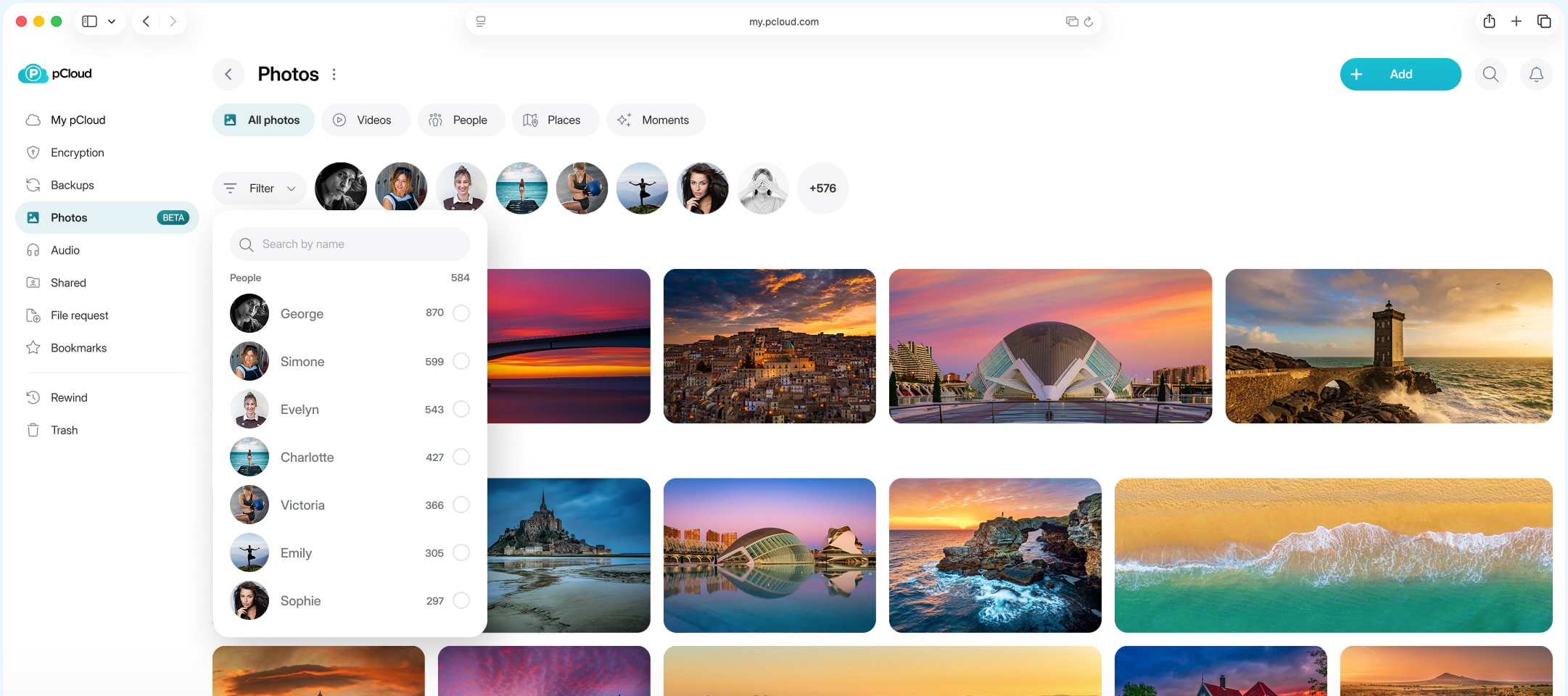This screenshot has width=1568, height=696.
Task: Click the Safari share icon
Action: 1489,21
